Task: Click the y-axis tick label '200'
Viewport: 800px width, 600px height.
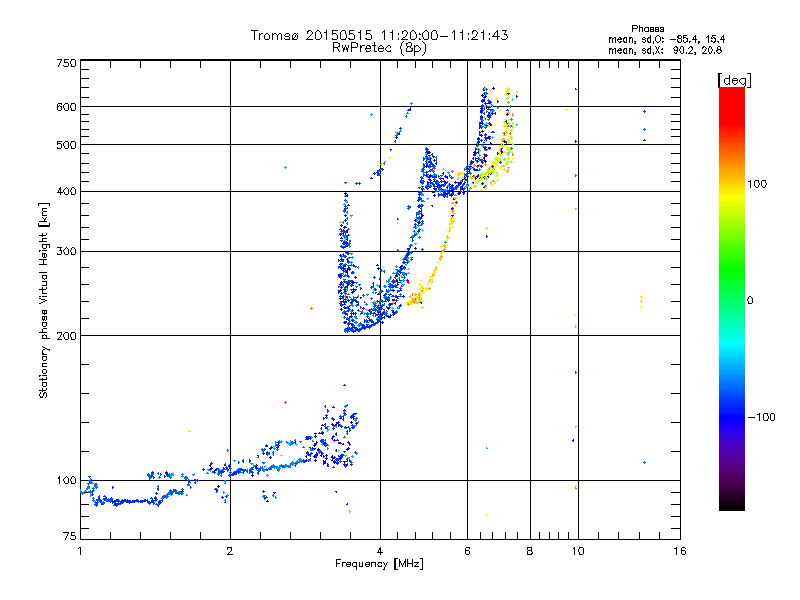Action: click(66, 336)
